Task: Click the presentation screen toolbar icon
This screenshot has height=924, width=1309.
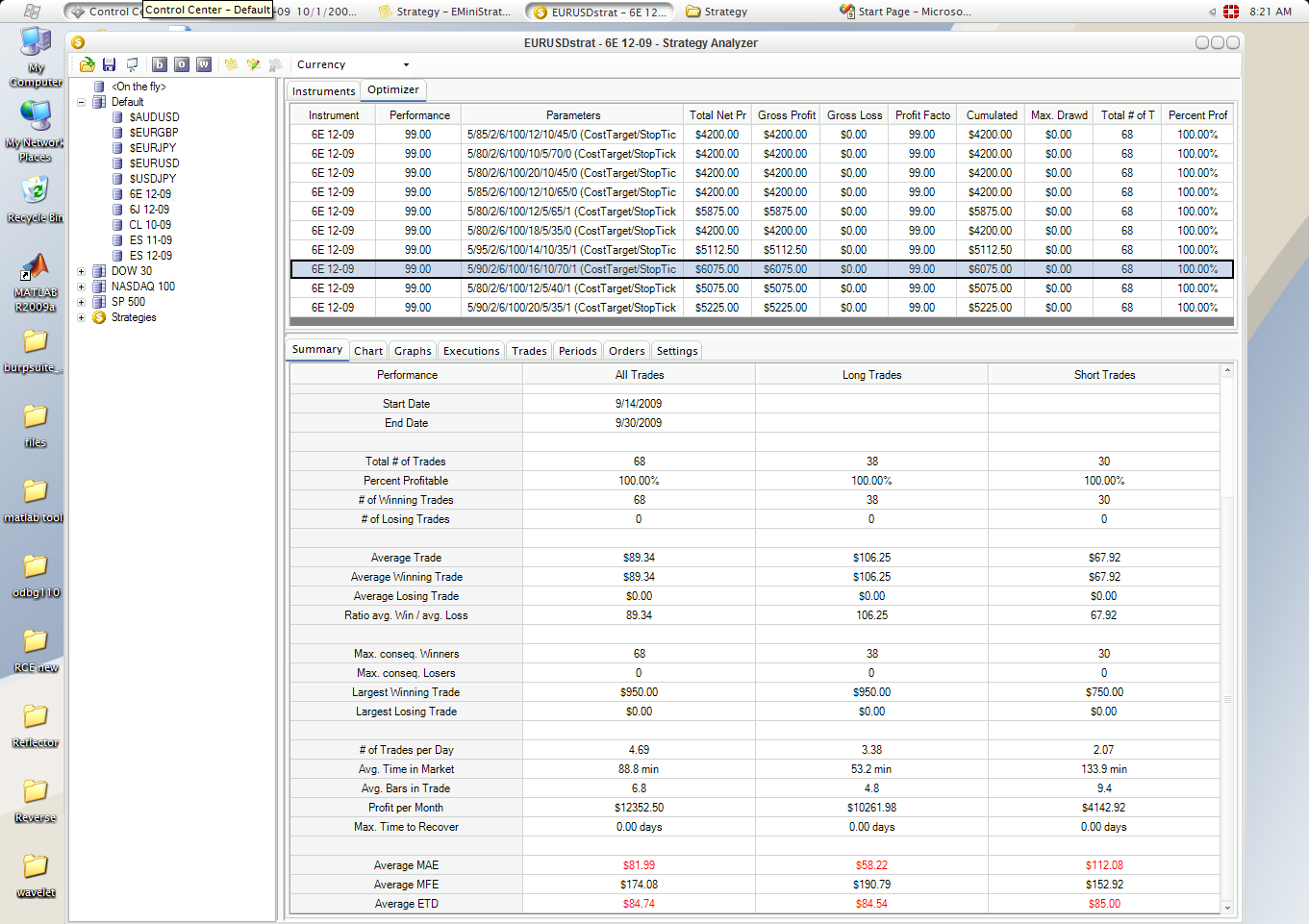Action: [x=132, y=64]
